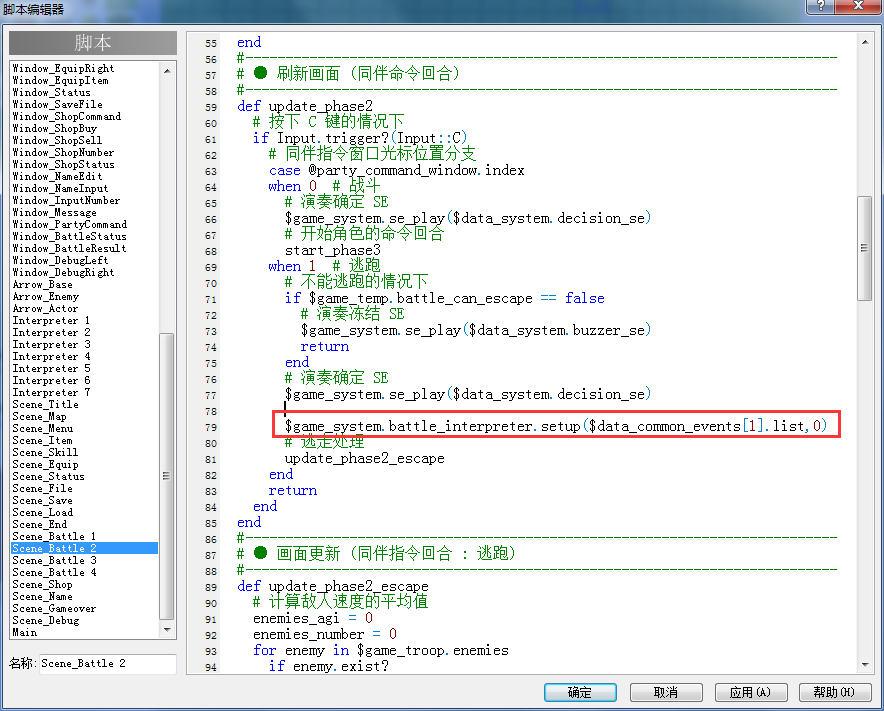Open help with 帮助(H) button
Image resolution: width=884 pixels, height=711 pixels.
click(835, 692)
